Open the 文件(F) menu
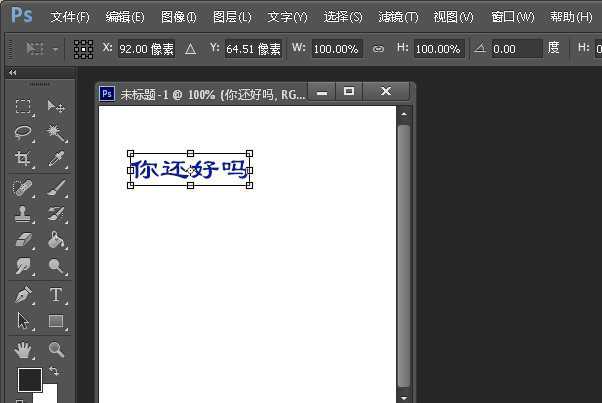 [69, 17]
